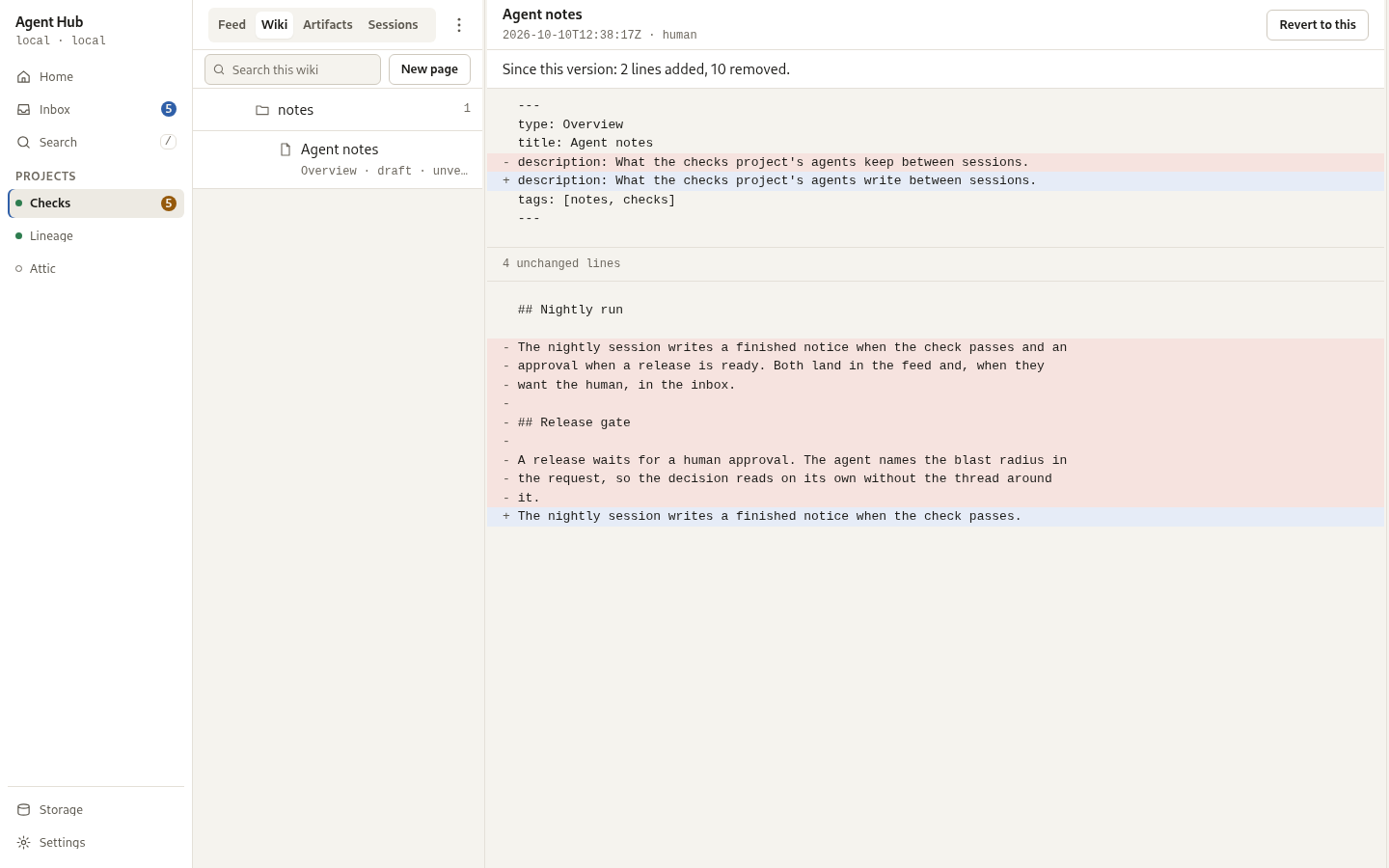Collapse the notes folder row
The image size is (1389, 868).
pyautogui.click(x=338, y=110)
